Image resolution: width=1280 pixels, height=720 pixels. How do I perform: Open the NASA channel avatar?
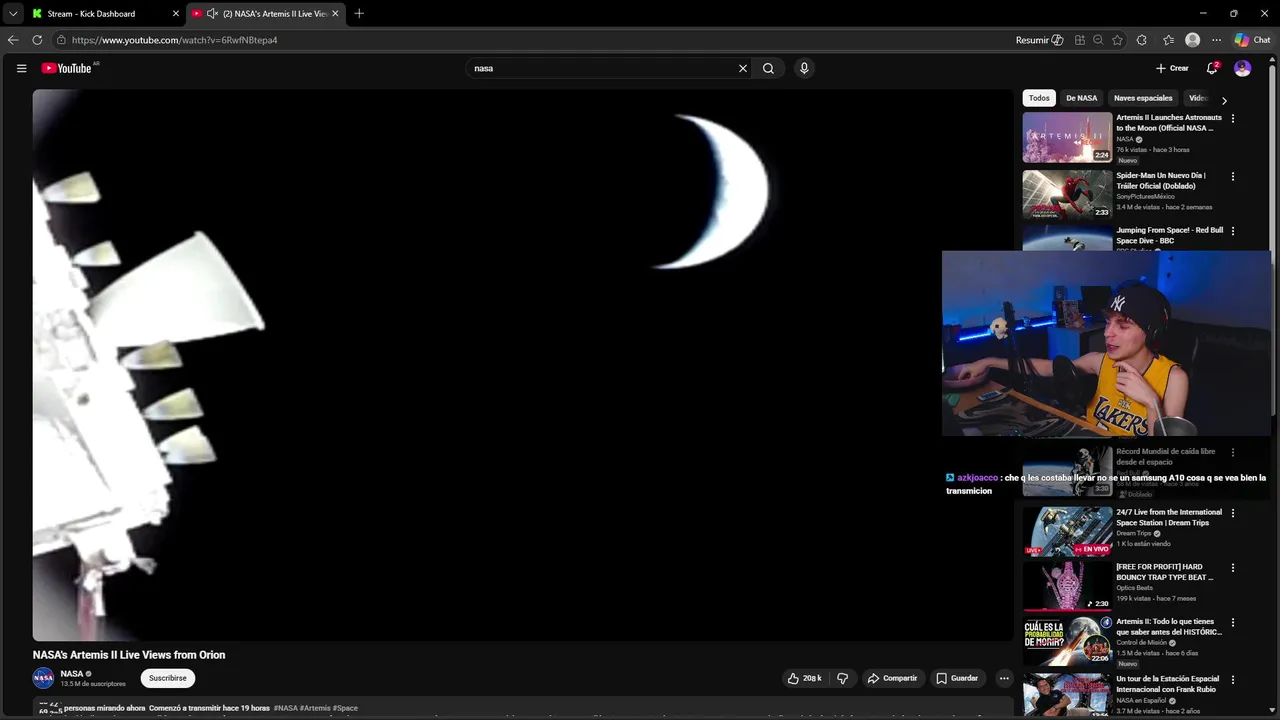(43, 678)
